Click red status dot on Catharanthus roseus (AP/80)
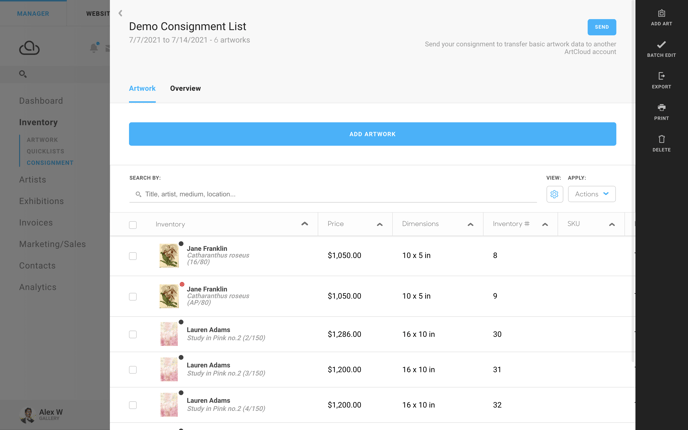Screen dimensions: 688x430 tap(182, 284)
